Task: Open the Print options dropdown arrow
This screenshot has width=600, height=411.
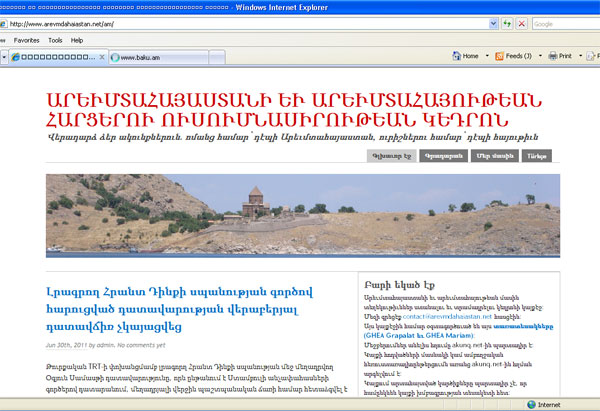Action: pyautogui.click(x=581, y=57)
